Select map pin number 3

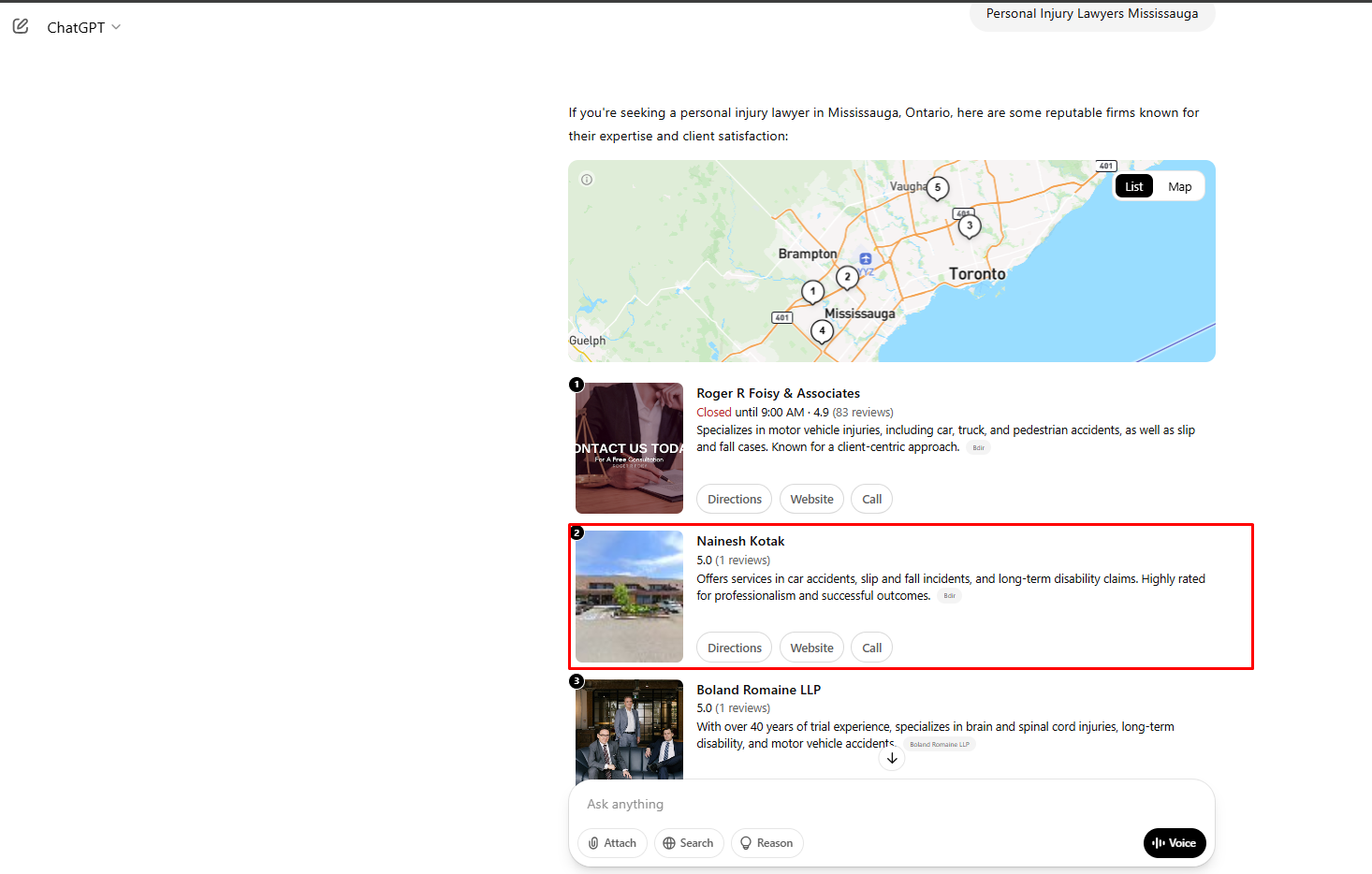[x=970, y=226]
